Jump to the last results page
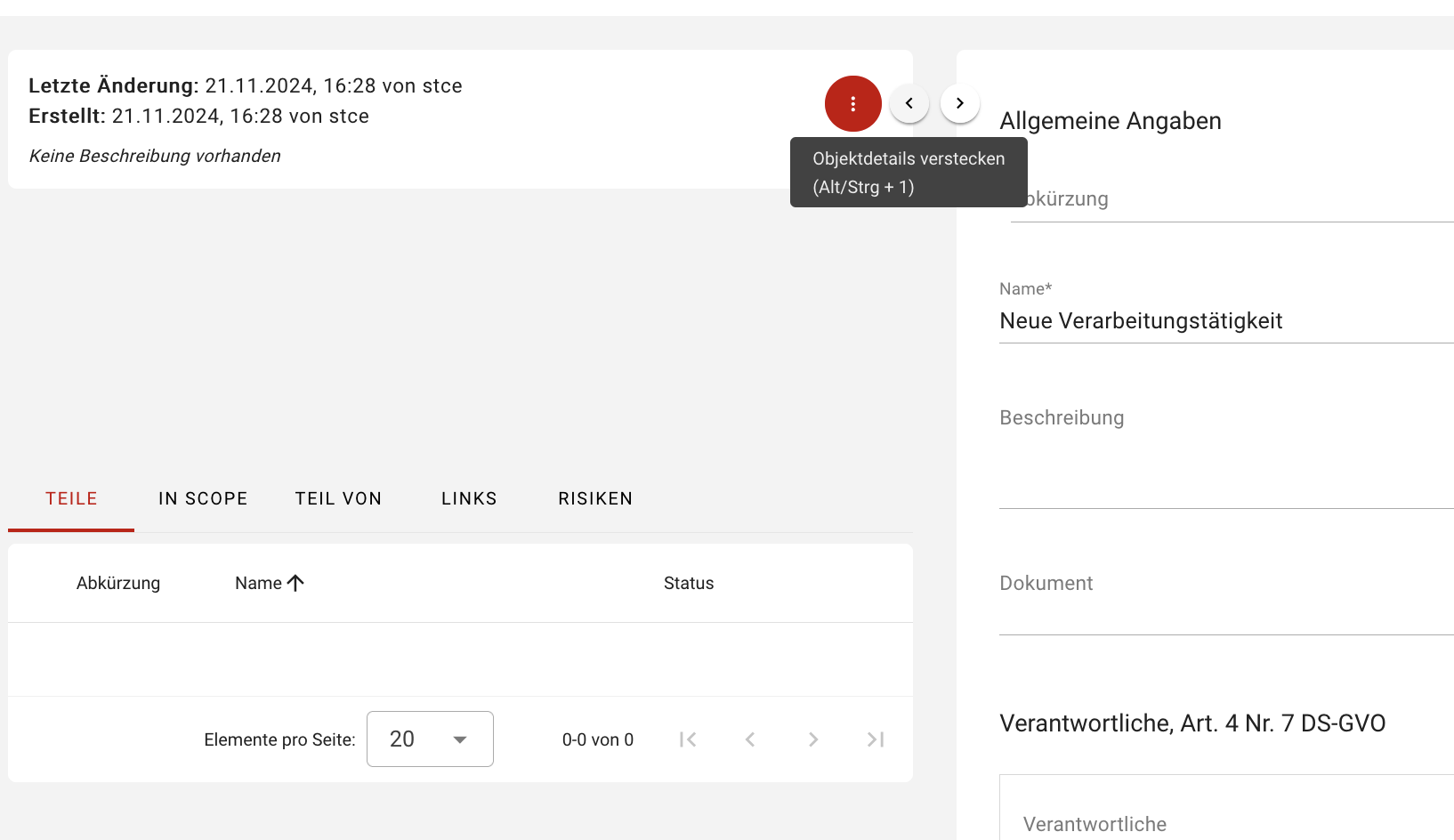The width and height of the screenshot is (1454, 840). (x=875, y=739)
